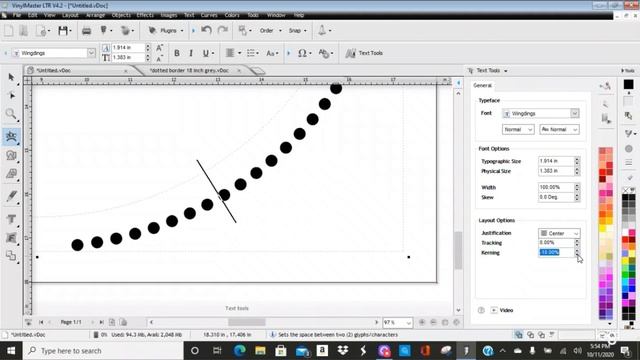640x360 pixels.
Task: Click the Video link in the panel
Action: [506, 310]
